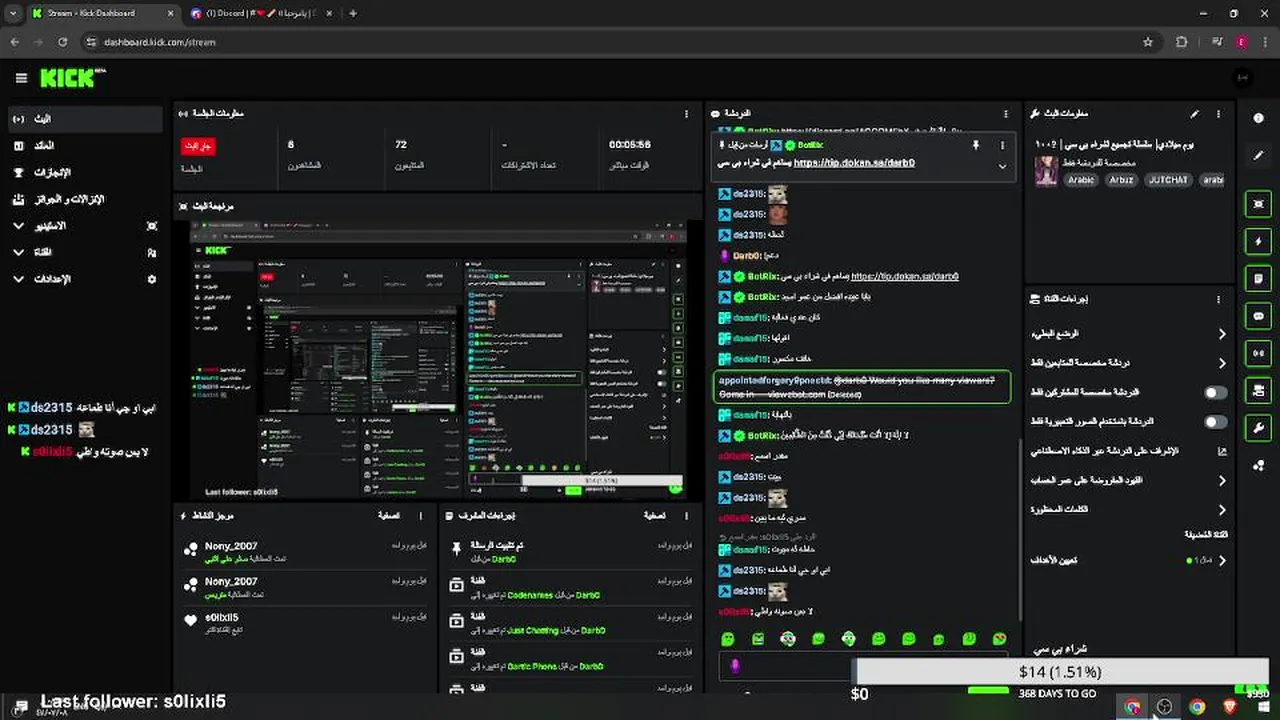The width and height of the screenshot is (1280, 720).
Task: Click the edit pencil in stream info panel
Action: pyautogui.click(x=1194, y=114)
